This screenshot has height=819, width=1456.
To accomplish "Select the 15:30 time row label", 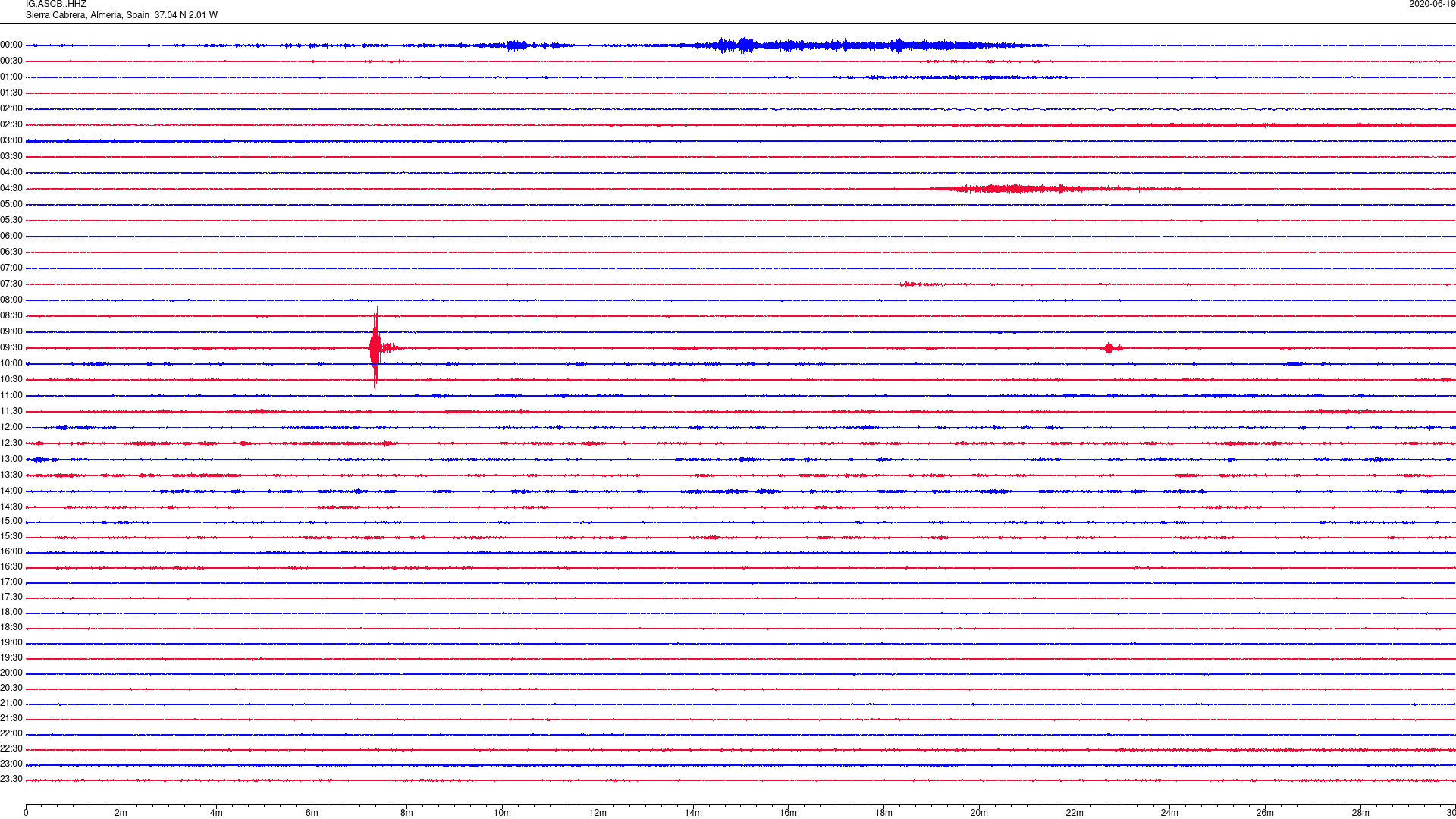I will (x=11, y=536).
